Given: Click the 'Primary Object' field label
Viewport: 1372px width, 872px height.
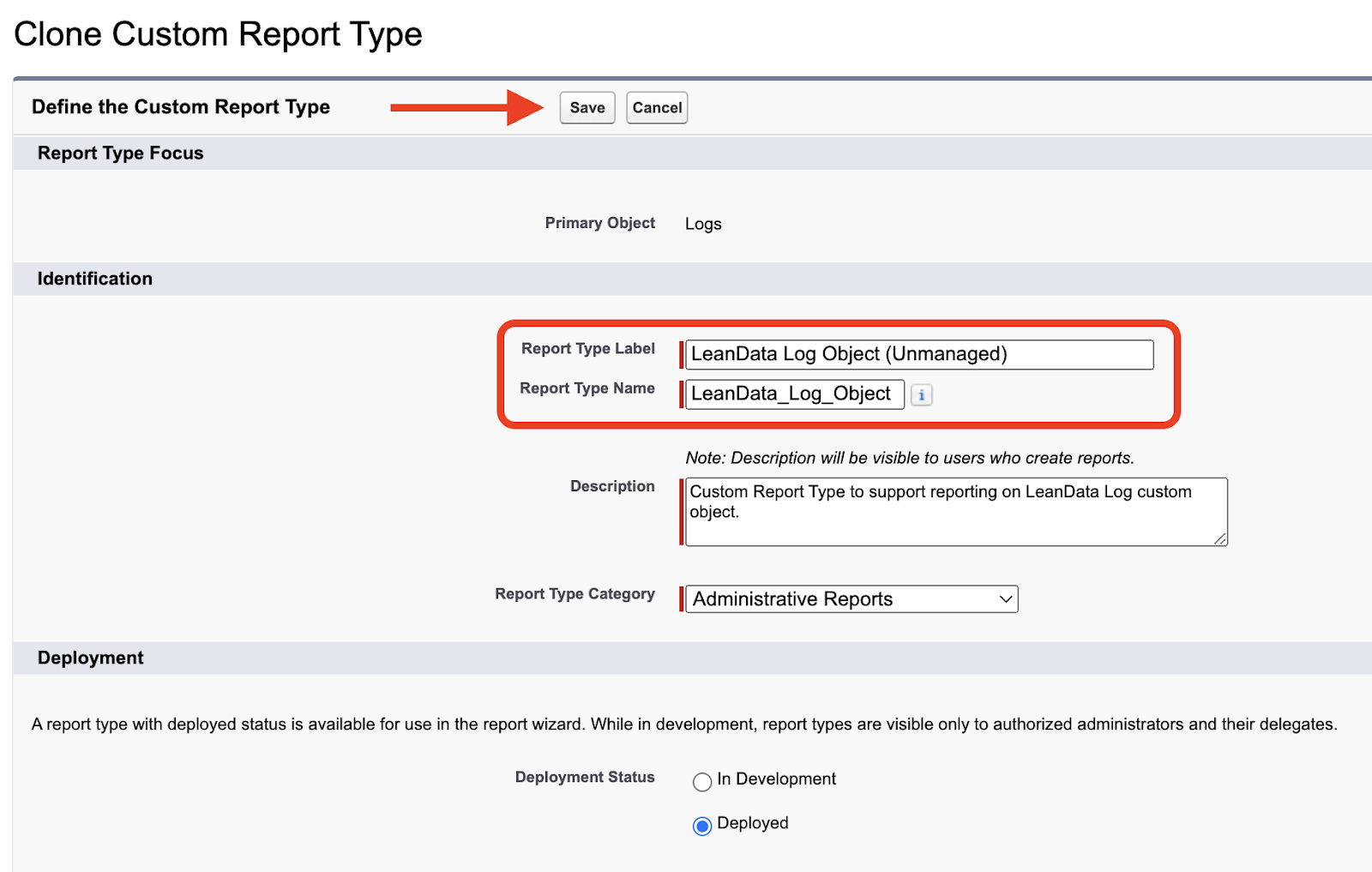Looking at the screenshot, I should point(600,223).
